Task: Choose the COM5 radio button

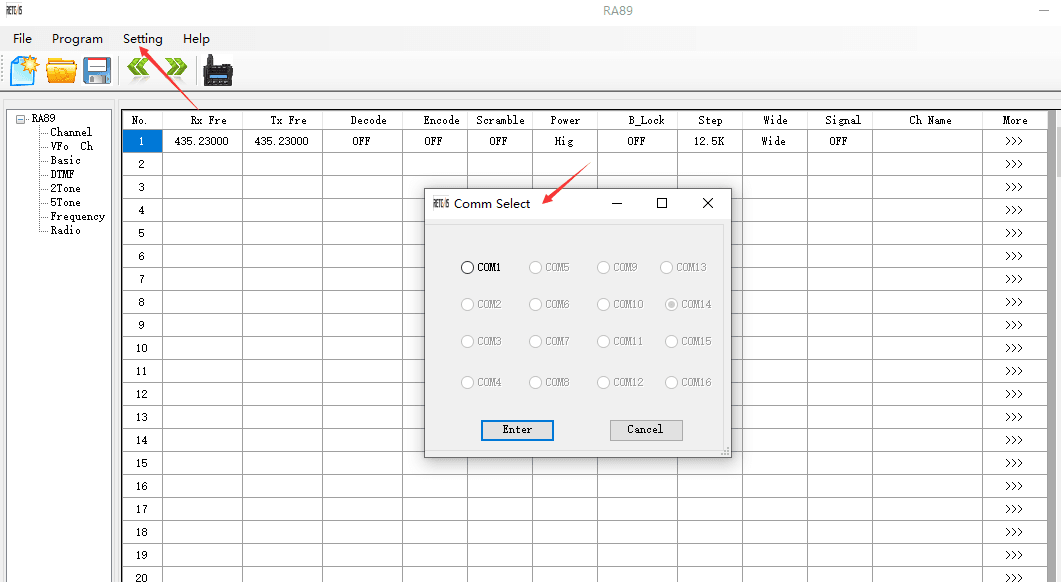Action: click(x=536, y=268)
